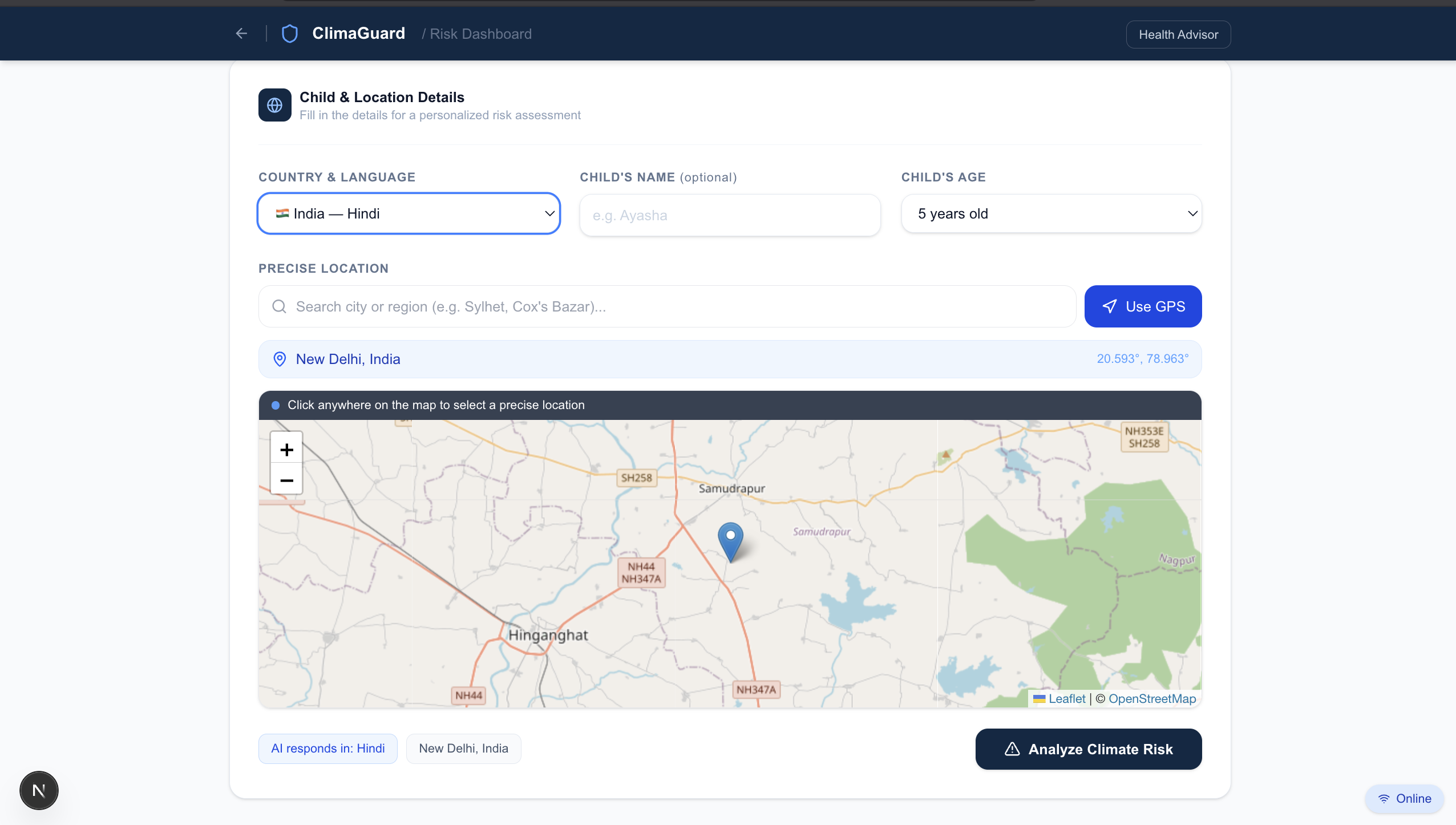The width and height of the screenshot is (1456, 825).
Task: Click the city or region search field
Action: tap(667, 306)
